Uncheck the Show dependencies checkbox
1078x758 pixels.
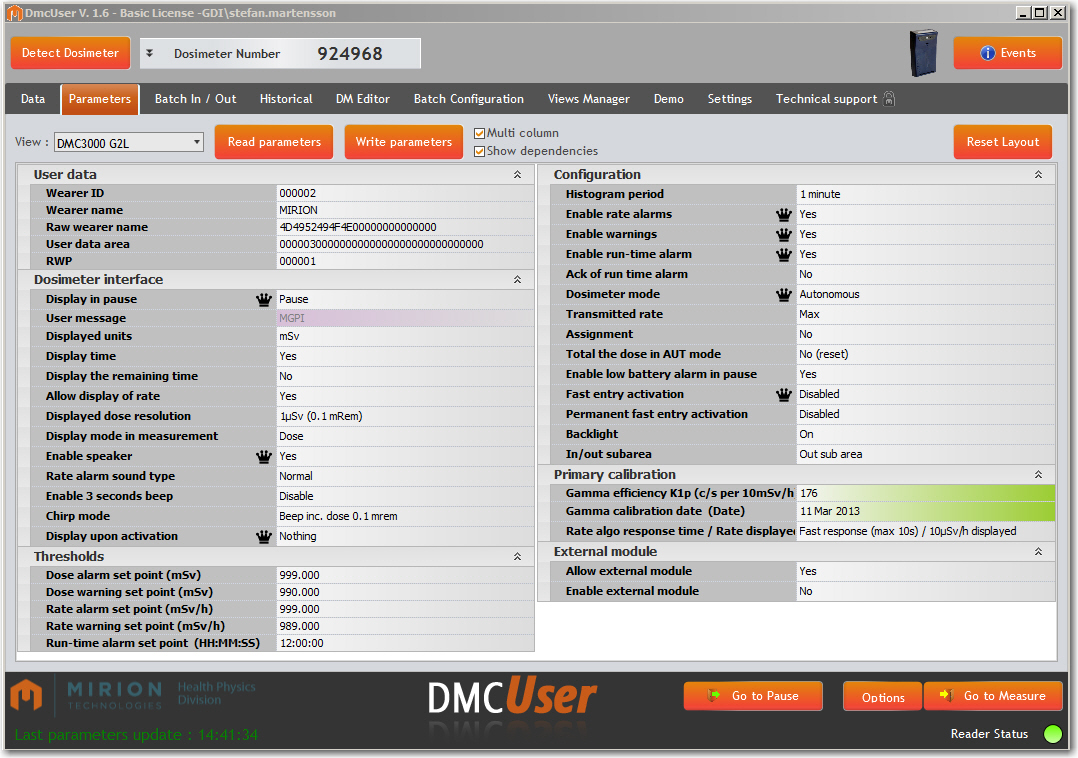(x=480, y=151)
